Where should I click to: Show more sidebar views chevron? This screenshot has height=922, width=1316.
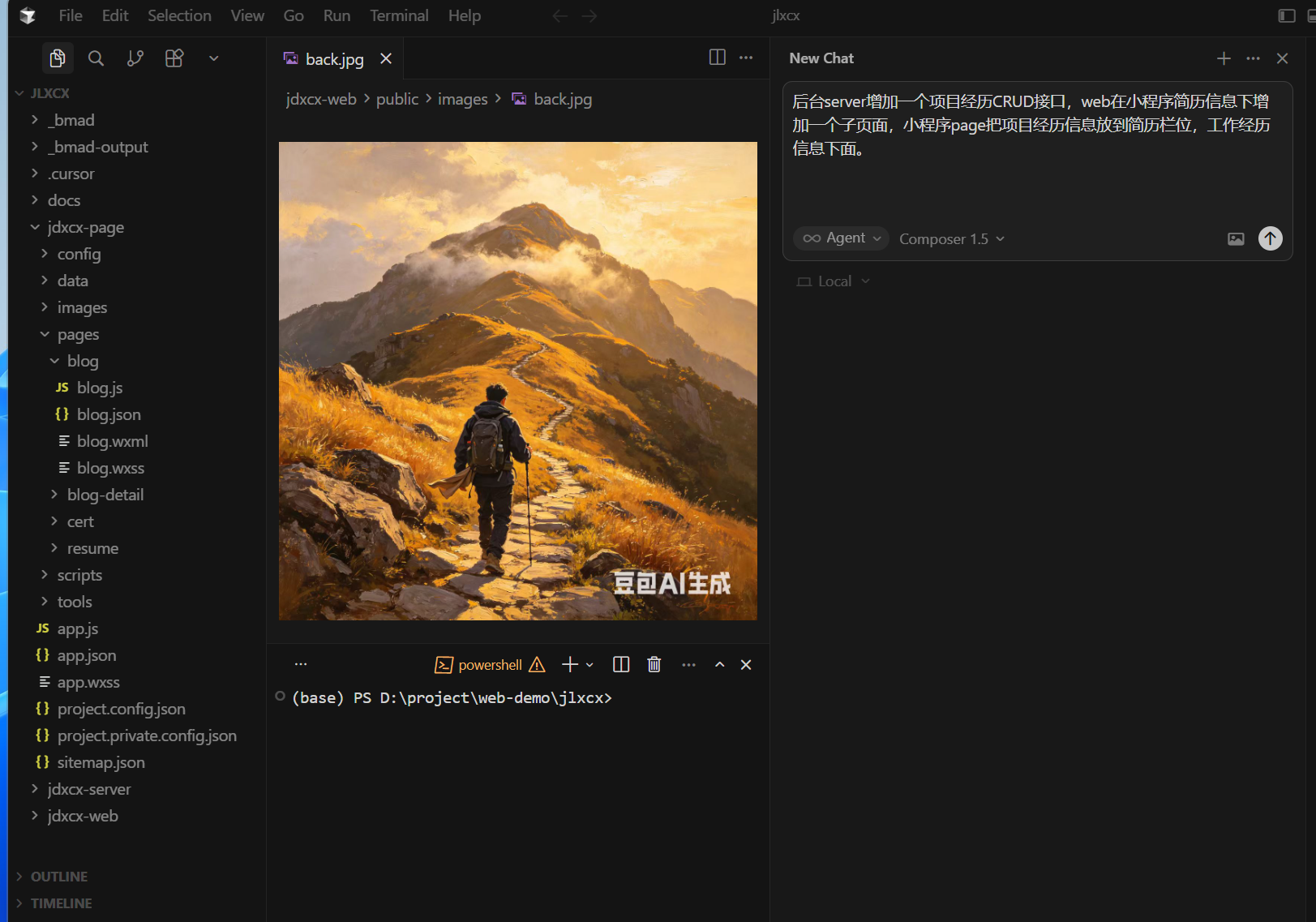[214, 58]
